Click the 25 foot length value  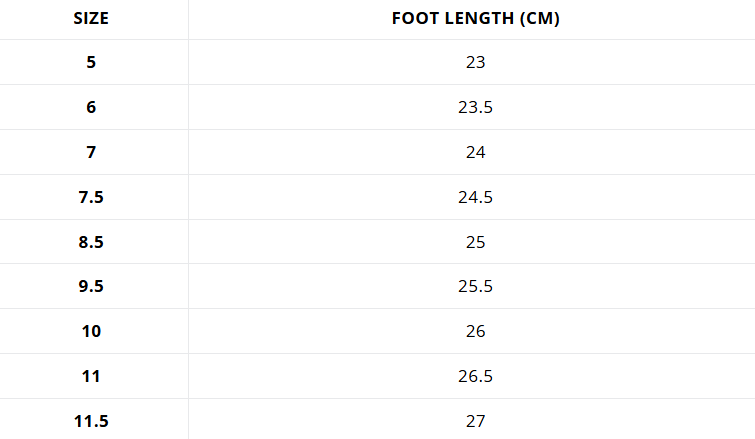pos(475,242)
